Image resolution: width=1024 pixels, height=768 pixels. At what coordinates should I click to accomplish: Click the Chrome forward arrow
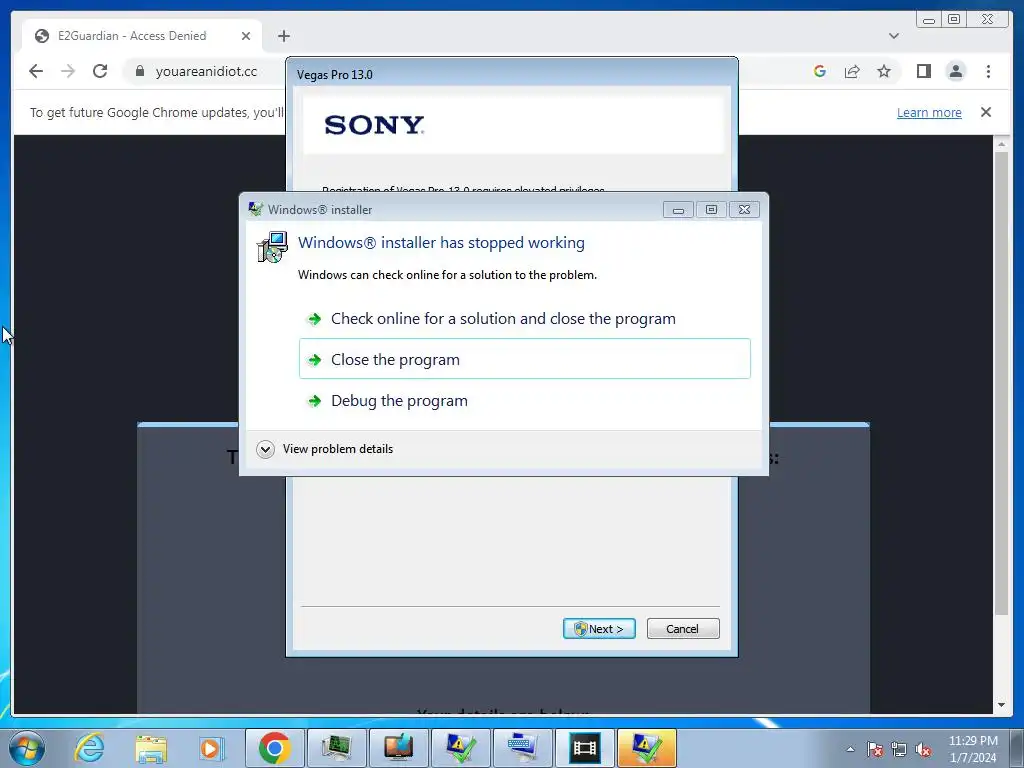(x=68, y=71)
